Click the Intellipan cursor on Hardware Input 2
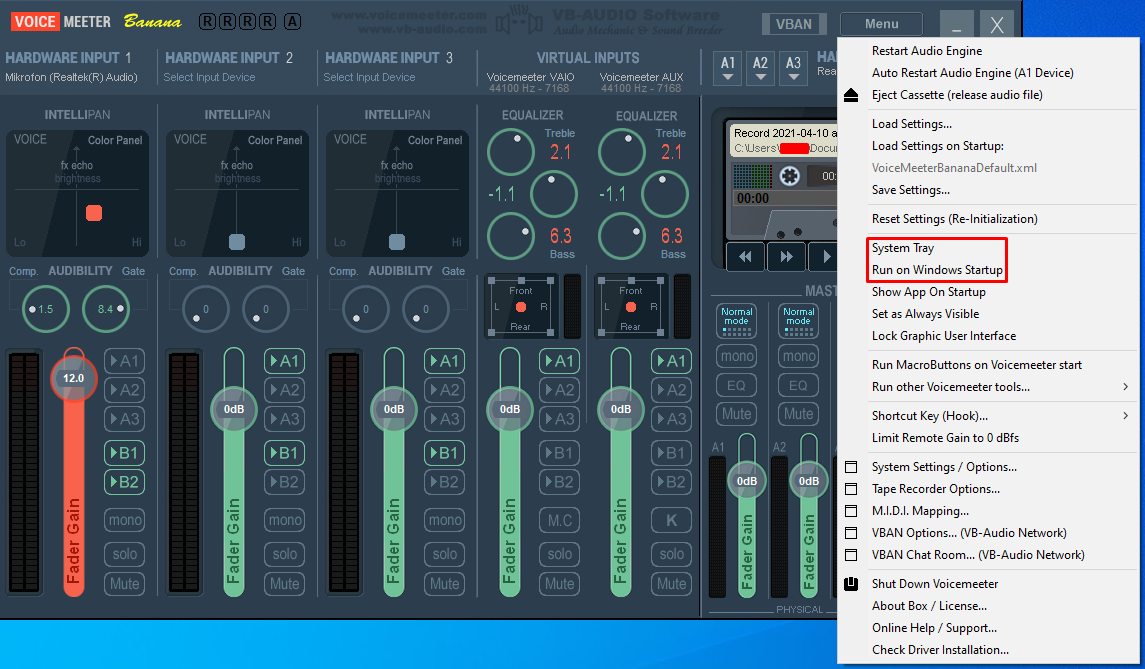 click(x=237, y=242)
